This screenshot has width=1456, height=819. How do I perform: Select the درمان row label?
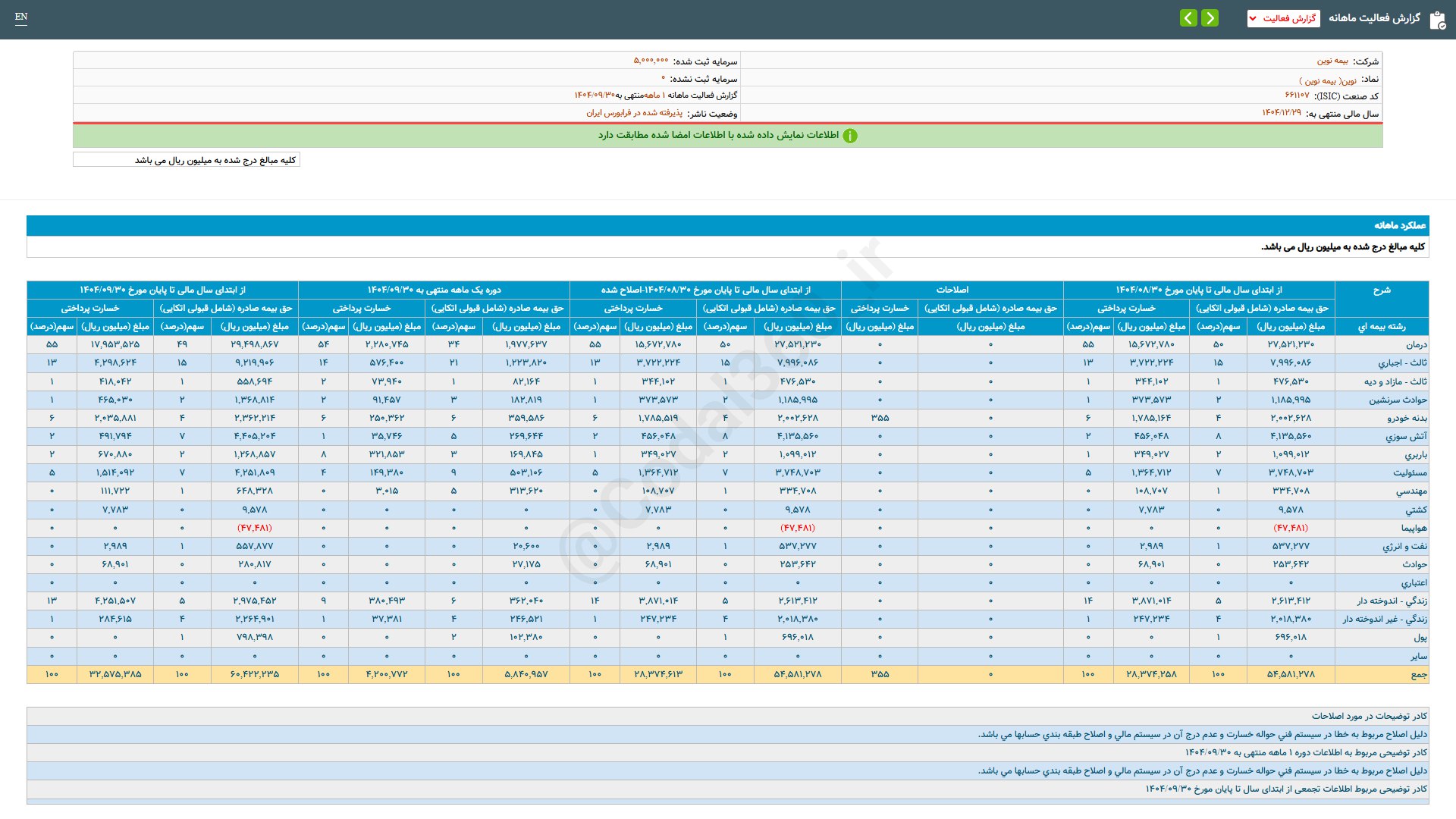point(1416,344)
